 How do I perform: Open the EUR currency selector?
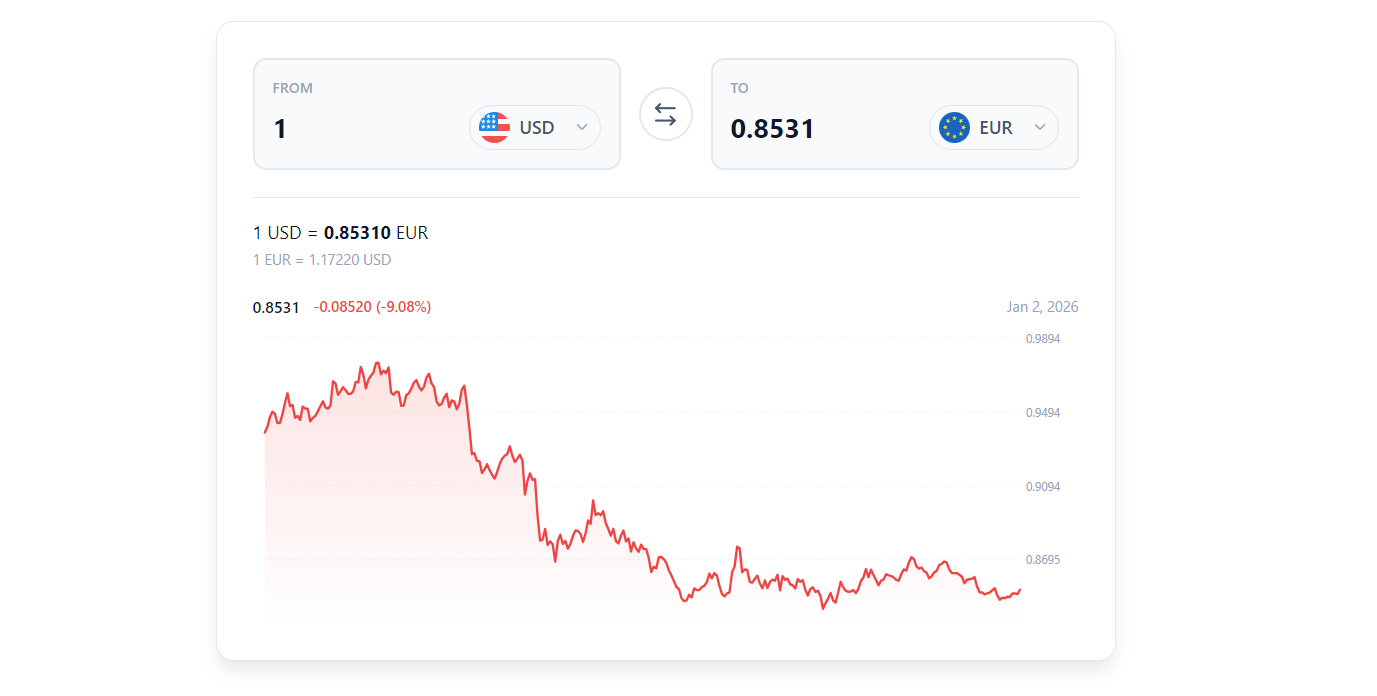pyautogui.click(x=994, y=128)
